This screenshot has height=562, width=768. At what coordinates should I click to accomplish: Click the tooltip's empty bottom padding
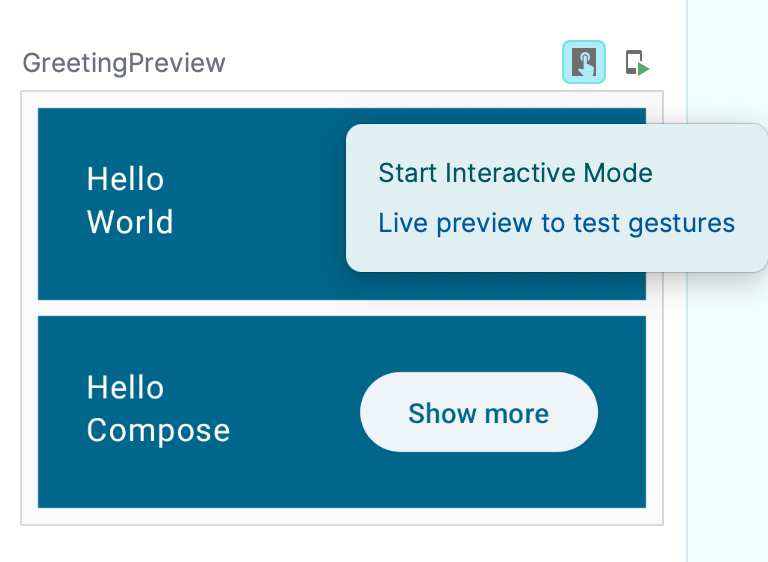tap(556, 256)
